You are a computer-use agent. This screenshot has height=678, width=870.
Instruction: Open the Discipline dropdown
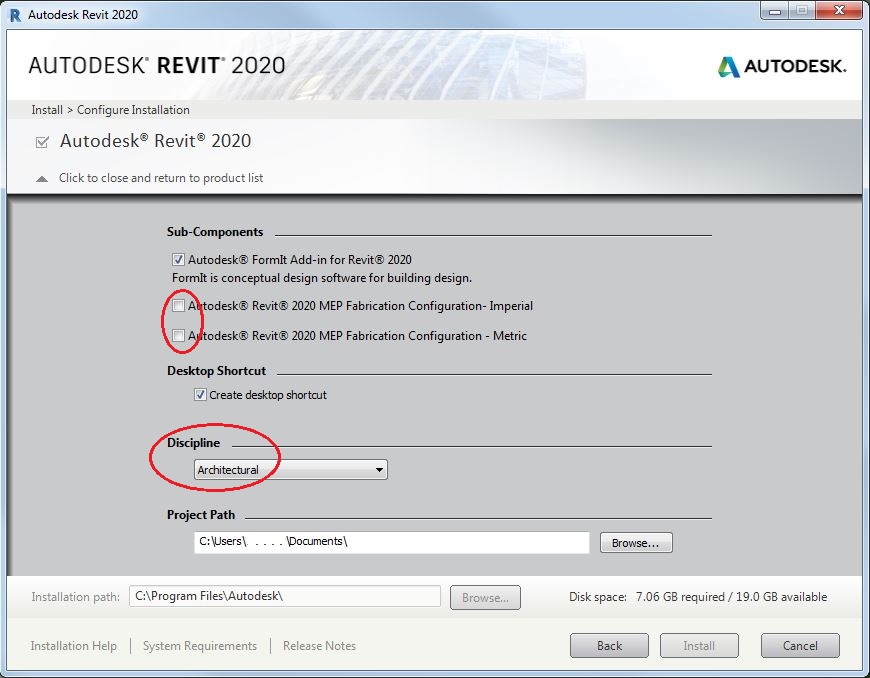(380, 469)
